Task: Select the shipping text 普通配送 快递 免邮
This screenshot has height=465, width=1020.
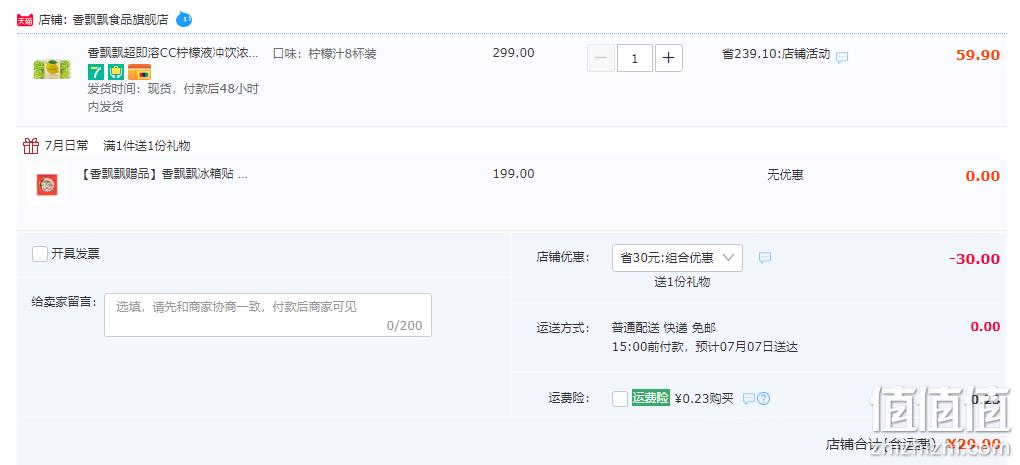Action: click(x=664, y=328)
